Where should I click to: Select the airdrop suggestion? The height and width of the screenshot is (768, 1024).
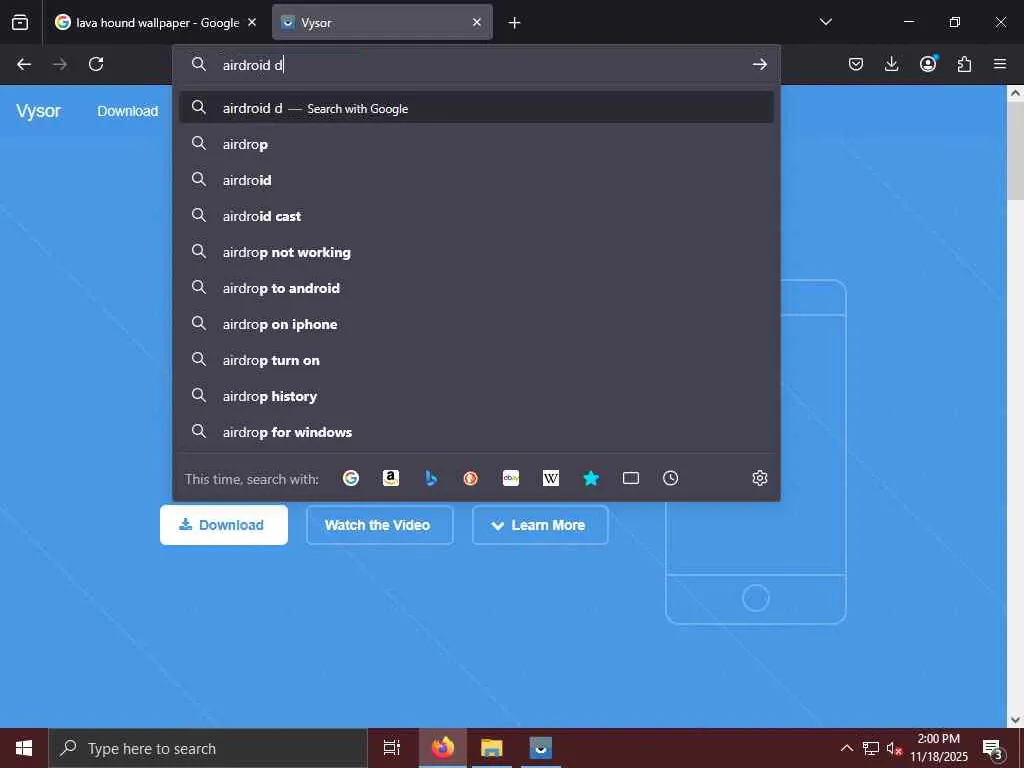[x=476, y=144]
